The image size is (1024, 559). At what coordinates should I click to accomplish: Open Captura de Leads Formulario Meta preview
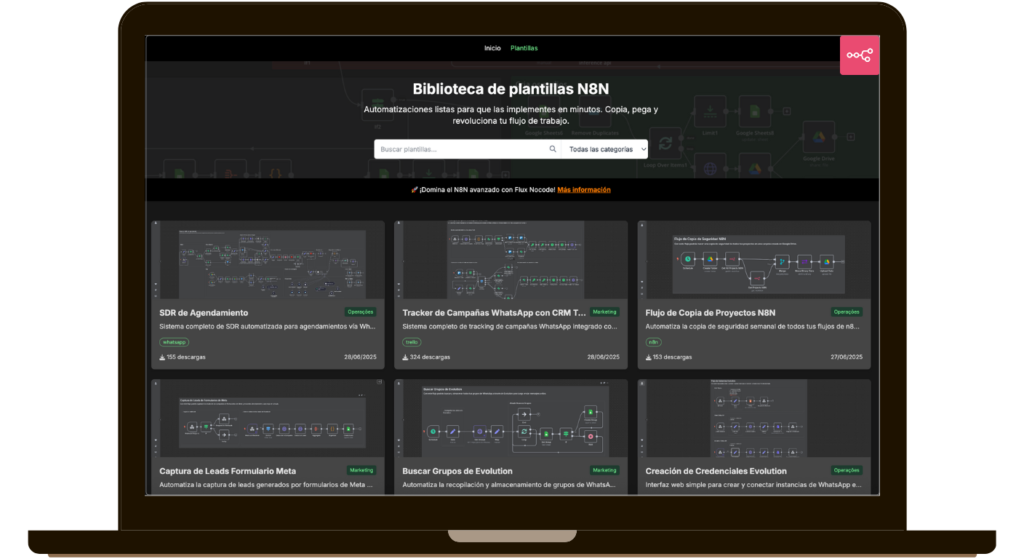267,420
